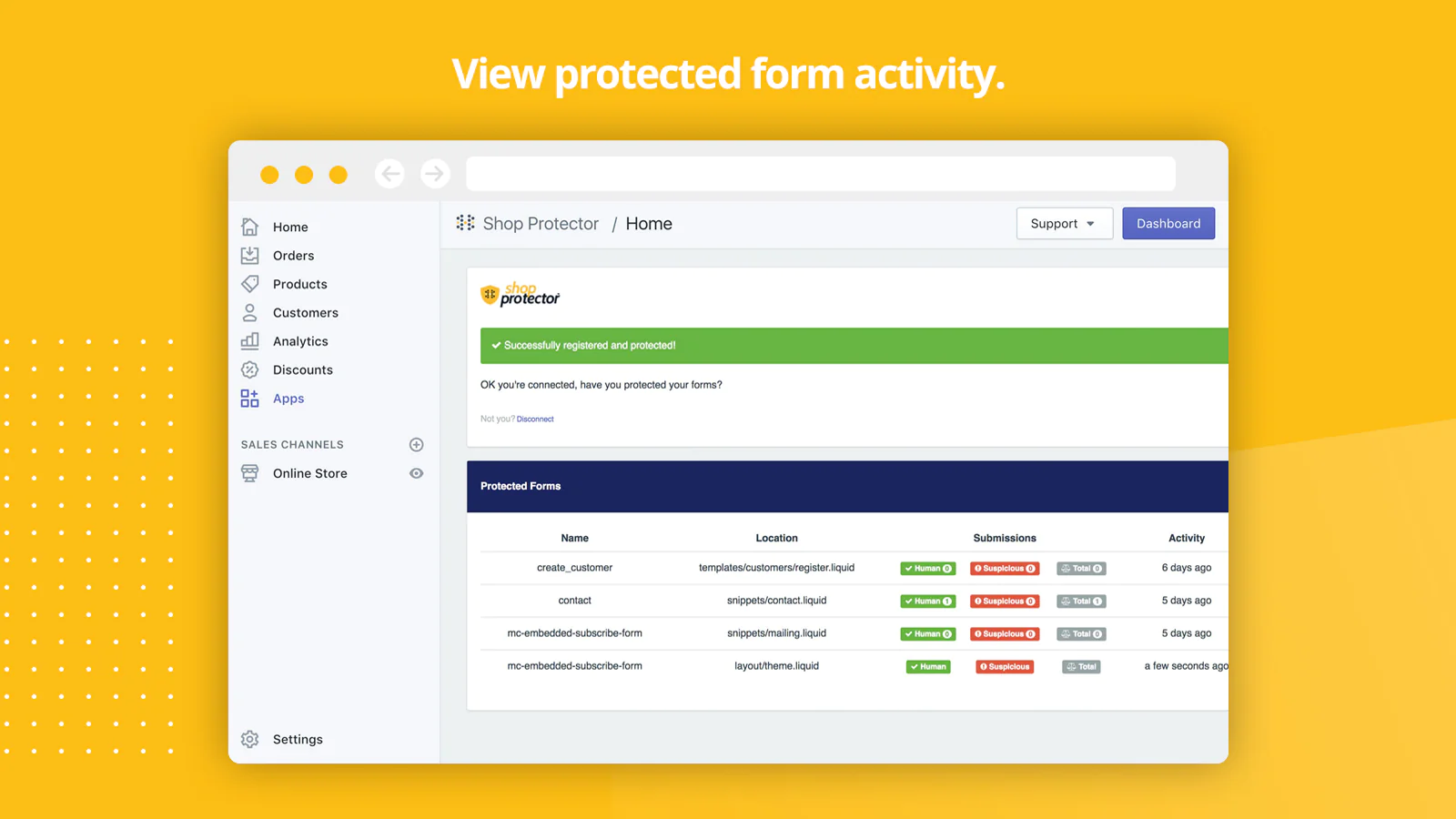Click the browser address bar
The image size is (1456, 819).
point(821,174)
